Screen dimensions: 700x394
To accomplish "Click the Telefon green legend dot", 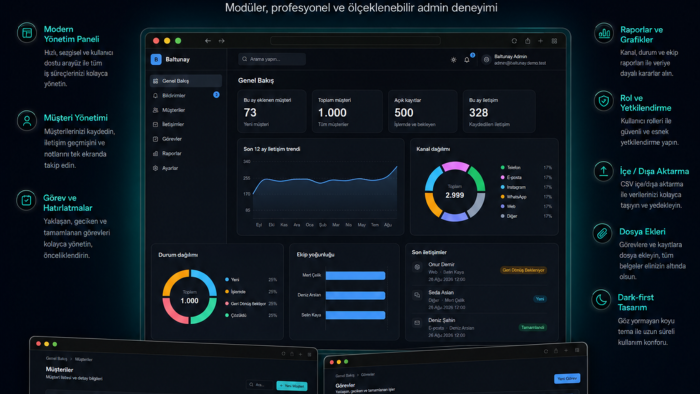I will pos(503,167).
